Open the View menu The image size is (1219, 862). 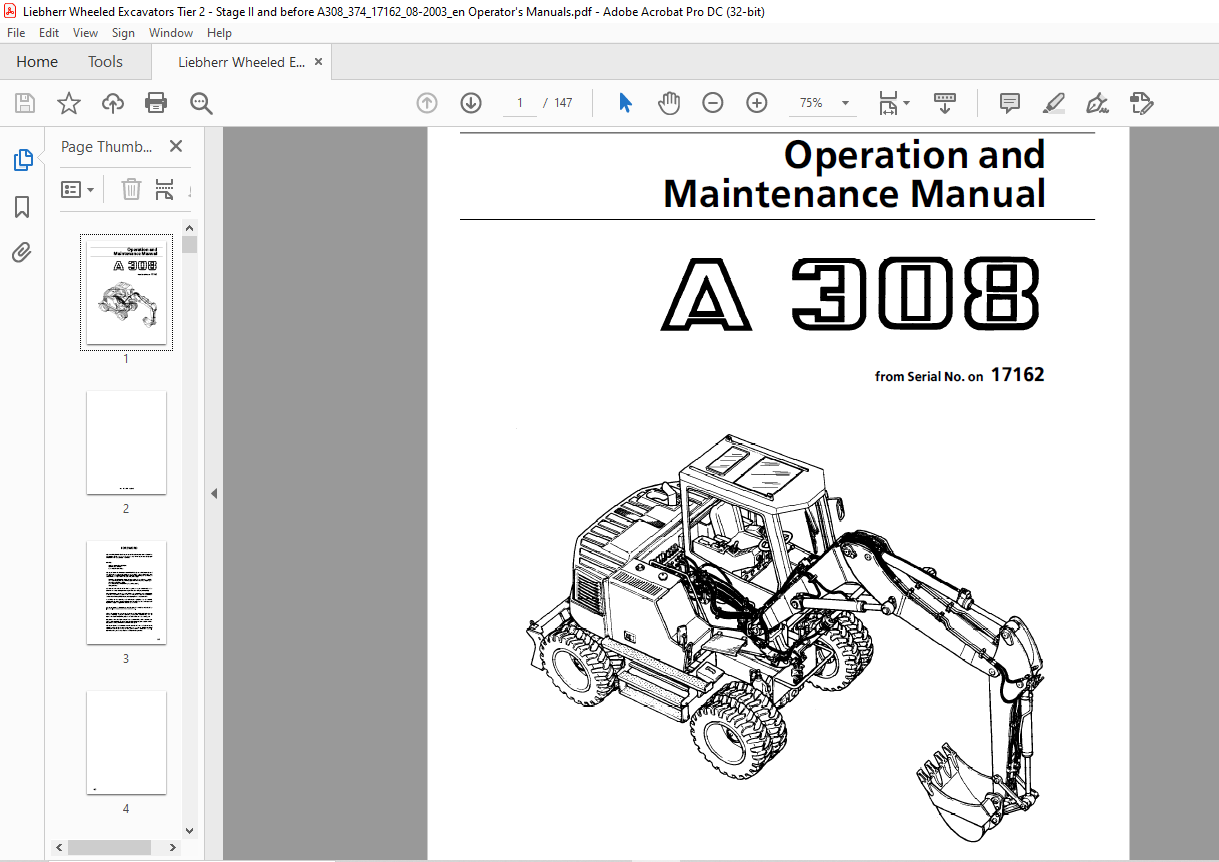tap(86, 33)
